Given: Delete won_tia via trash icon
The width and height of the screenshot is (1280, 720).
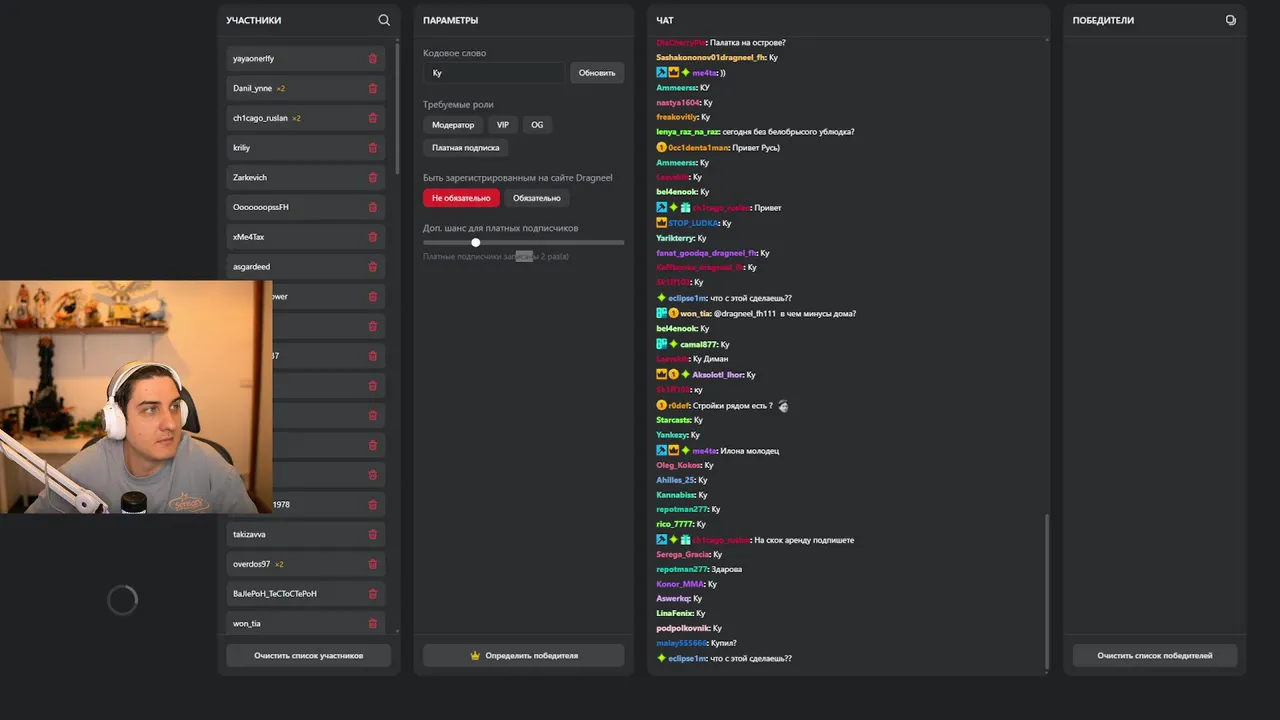Looking at the screenshot, I should tap(373, 624).
